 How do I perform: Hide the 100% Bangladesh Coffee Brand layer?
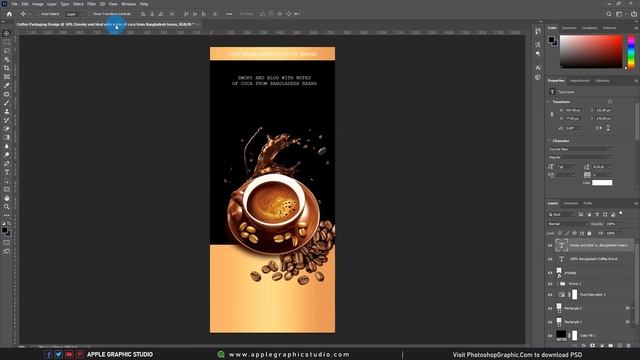coord(550,259)
